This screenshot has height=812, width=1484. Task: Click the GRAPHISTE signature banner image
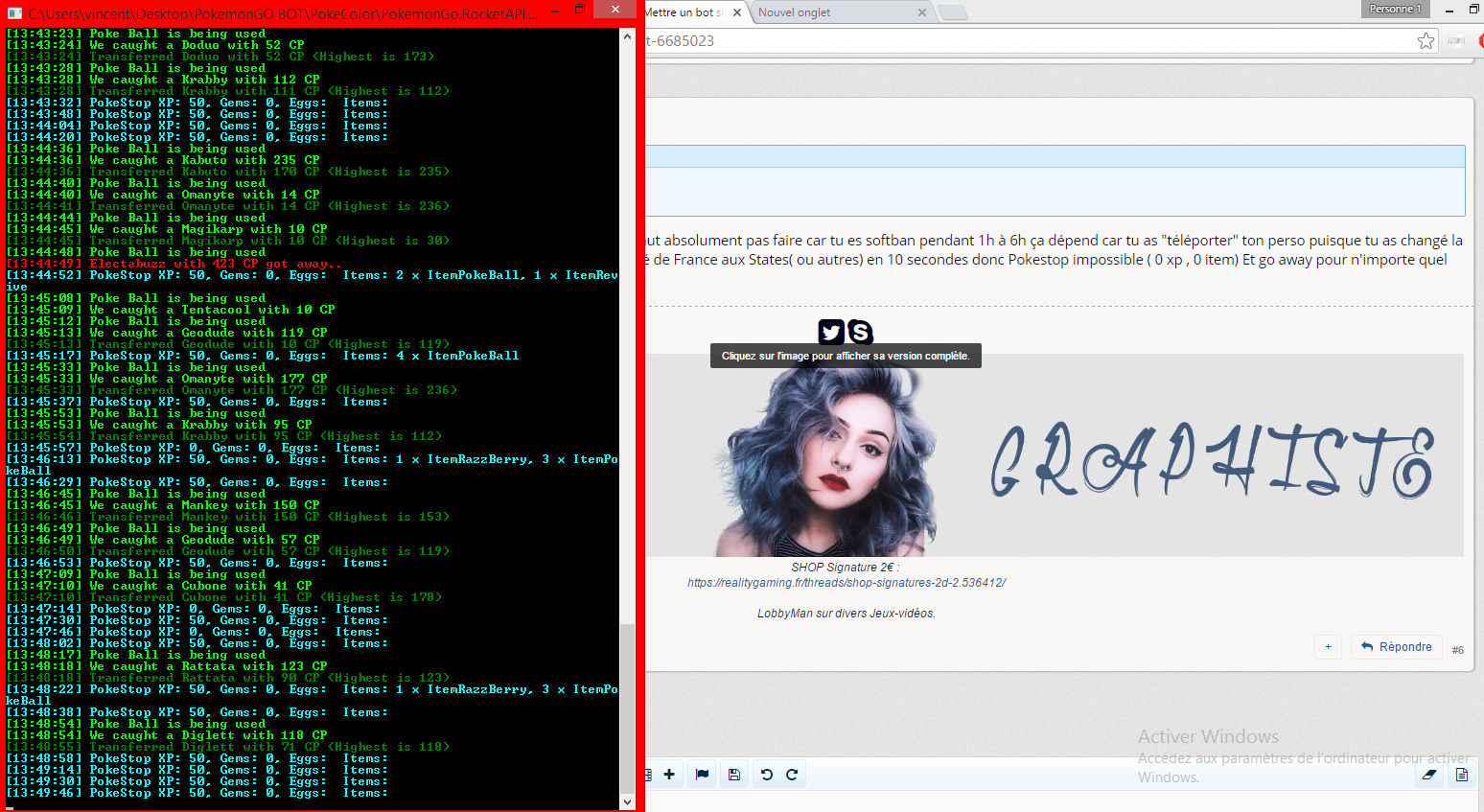point(1055,455)
